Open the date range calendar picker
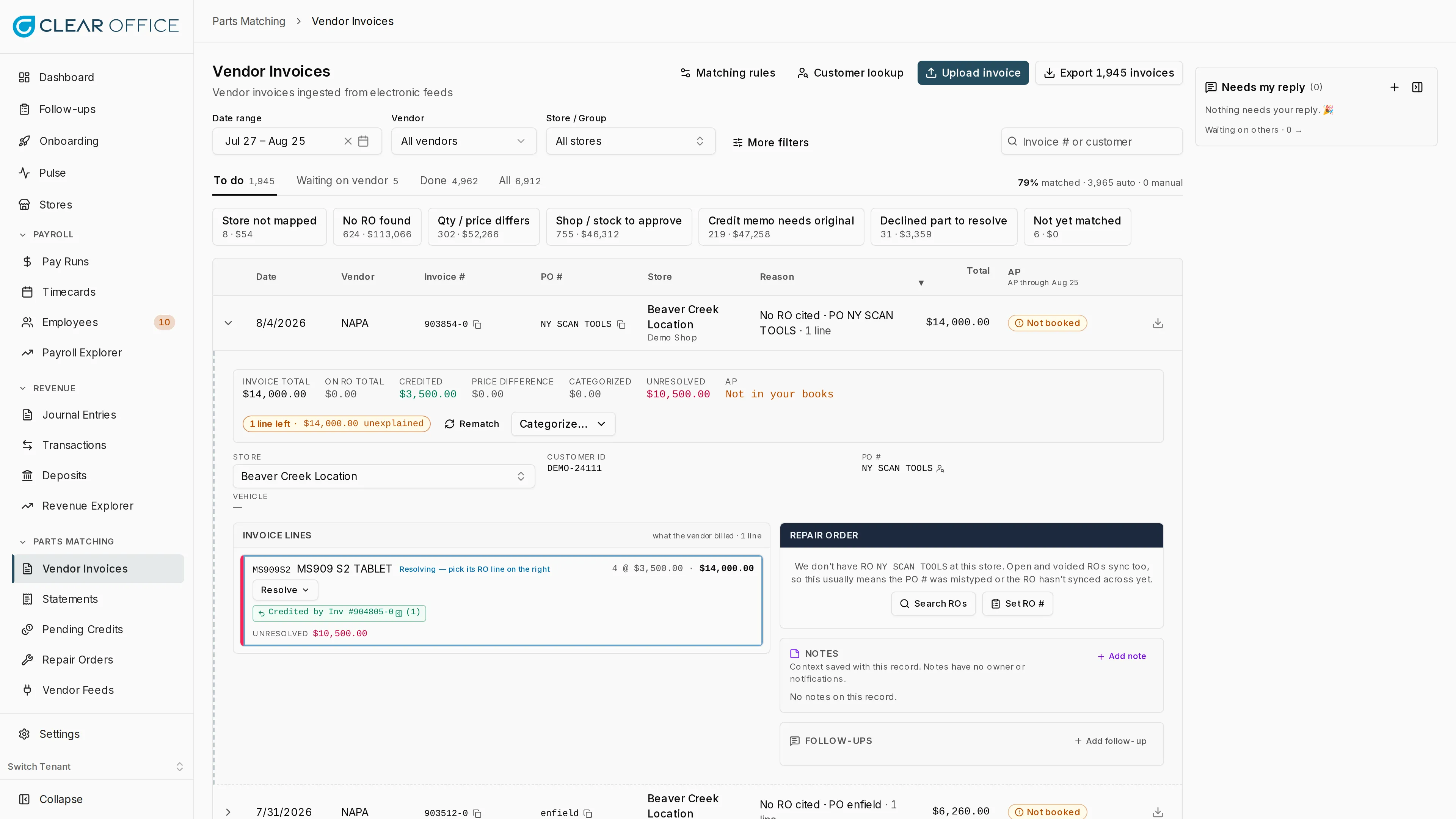 (364, 141)
